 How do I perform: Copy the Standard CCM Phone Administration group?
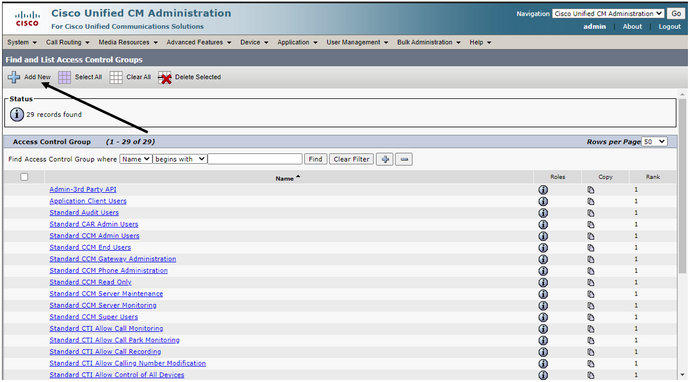[591, 271]
